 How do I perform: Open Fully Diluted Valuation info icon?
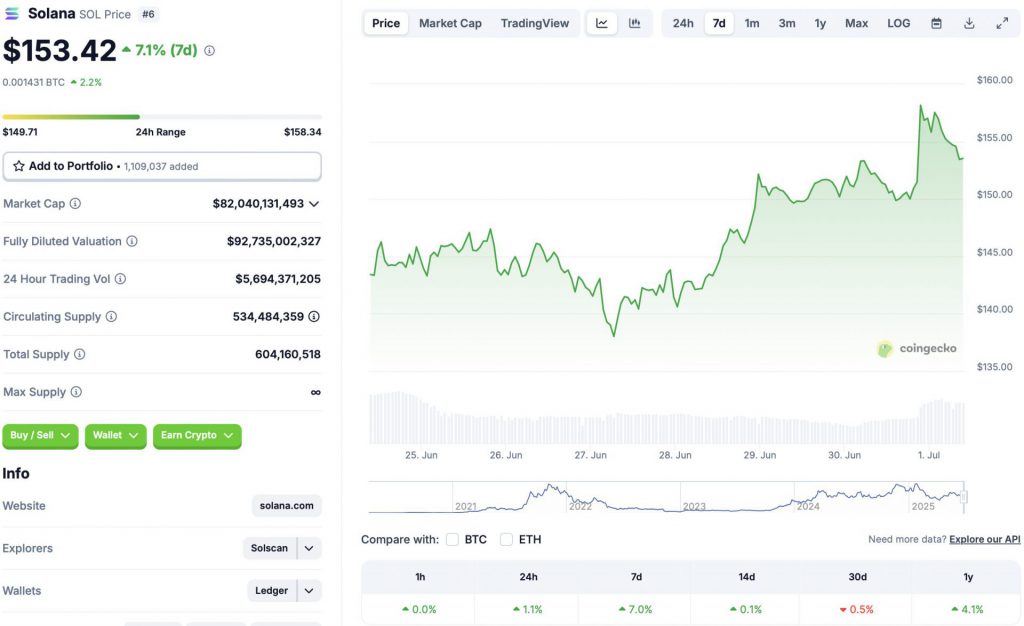pyautogui.click(x=132, y=242)
